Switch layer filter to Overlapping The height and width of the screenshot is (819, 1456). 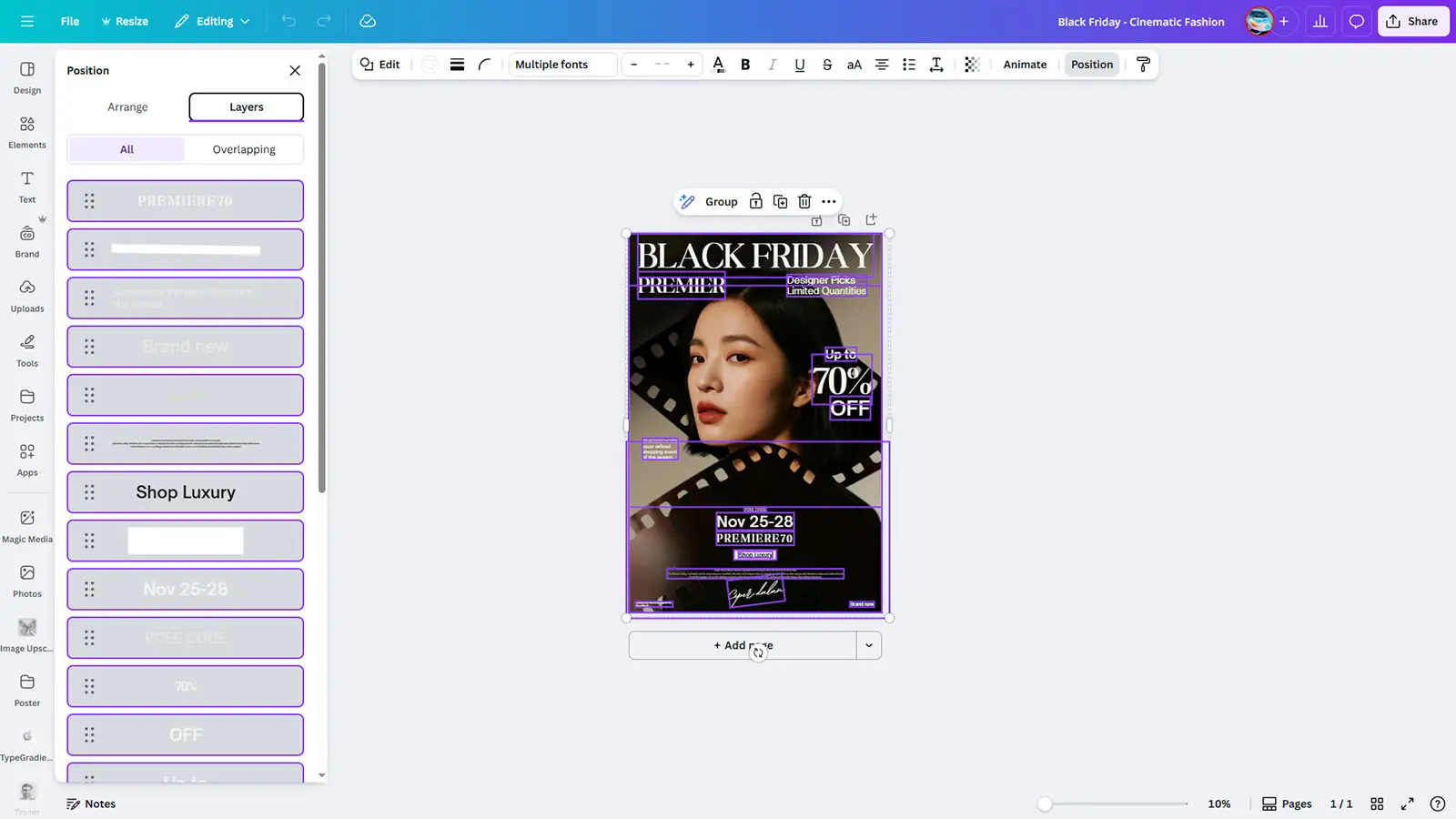click(x=244, y=149)
